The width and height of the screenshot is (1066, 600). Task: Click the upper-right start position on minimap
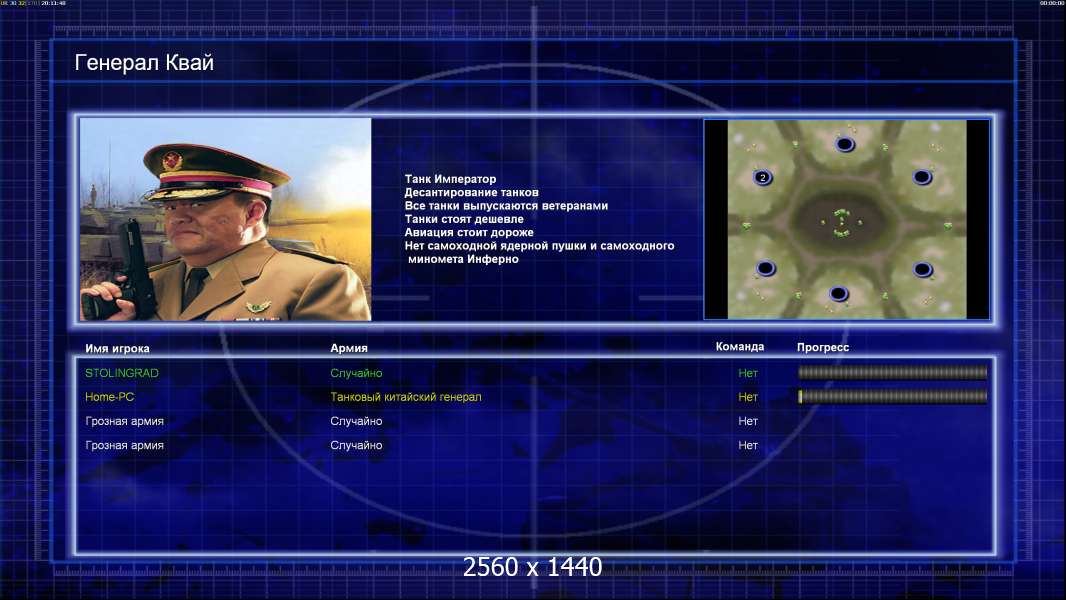[922, 177]
